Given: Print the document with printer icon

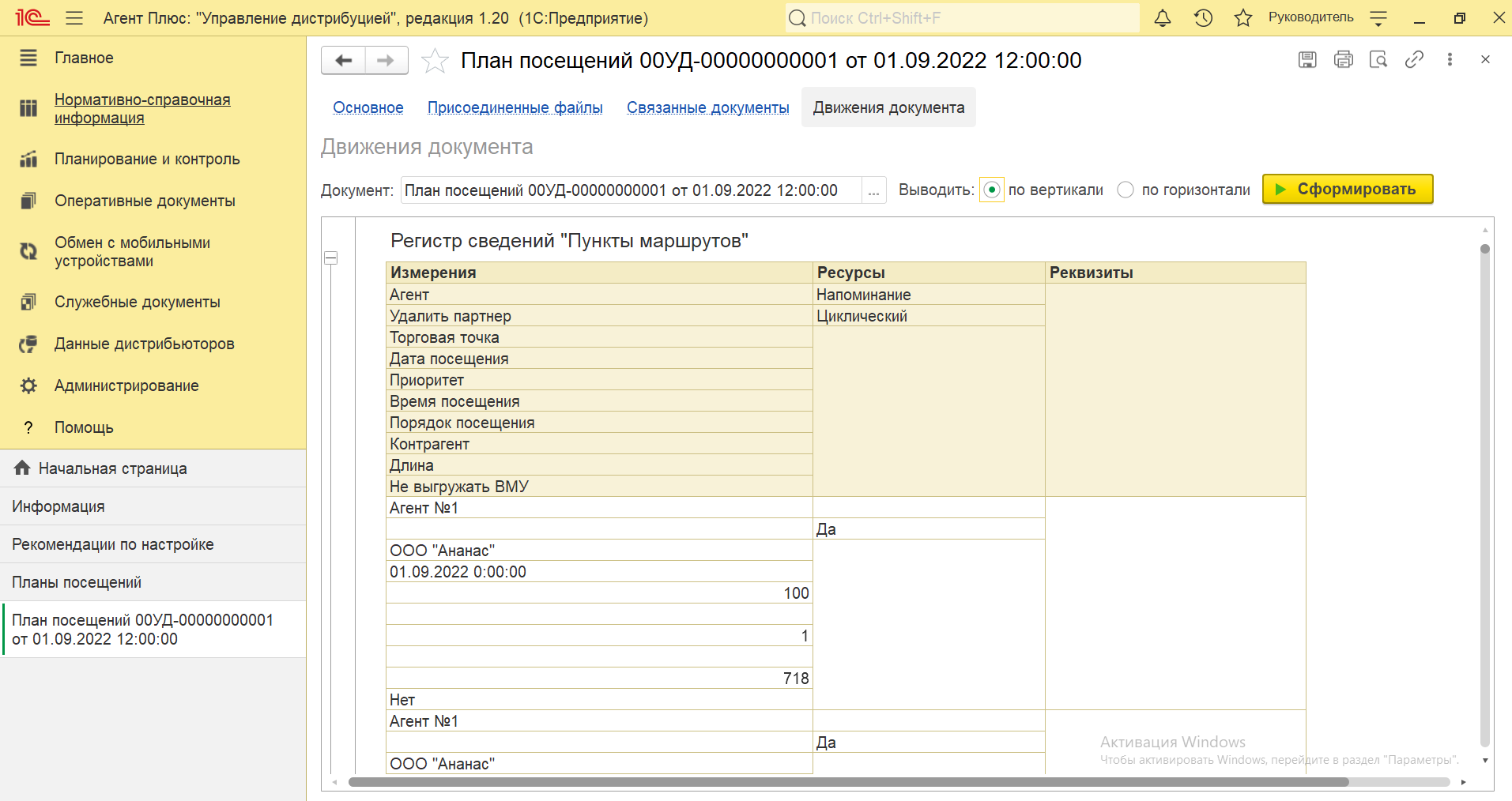Looking at the screenshot, I should click(1343, 59).
